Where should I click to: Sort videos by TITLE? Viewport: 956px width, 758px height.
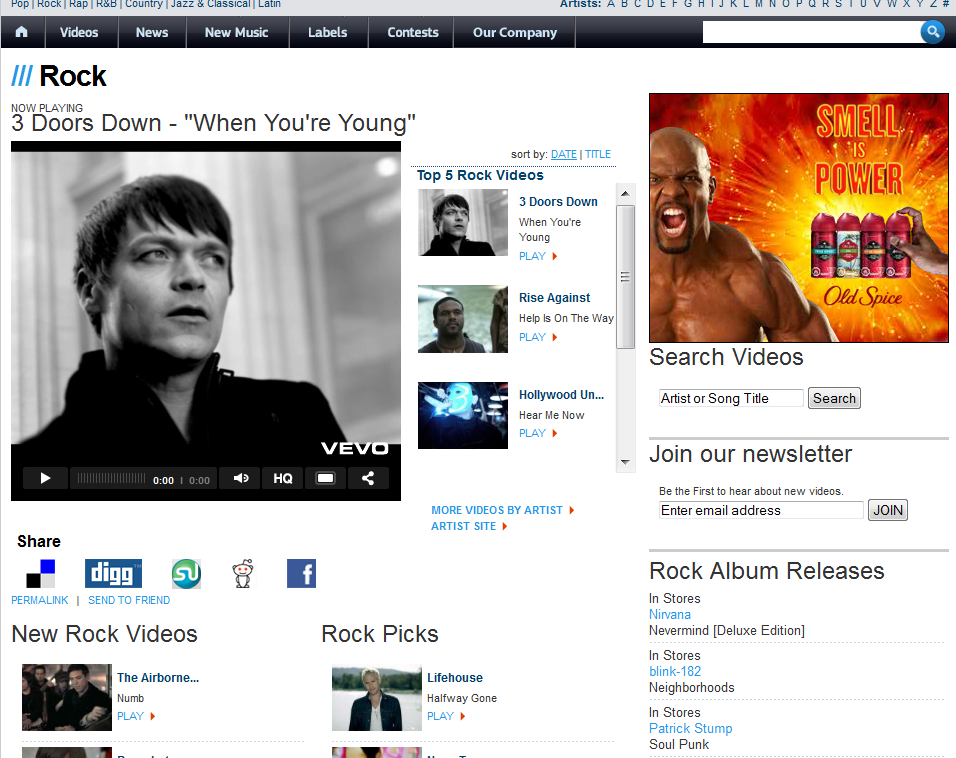(598, 154)
